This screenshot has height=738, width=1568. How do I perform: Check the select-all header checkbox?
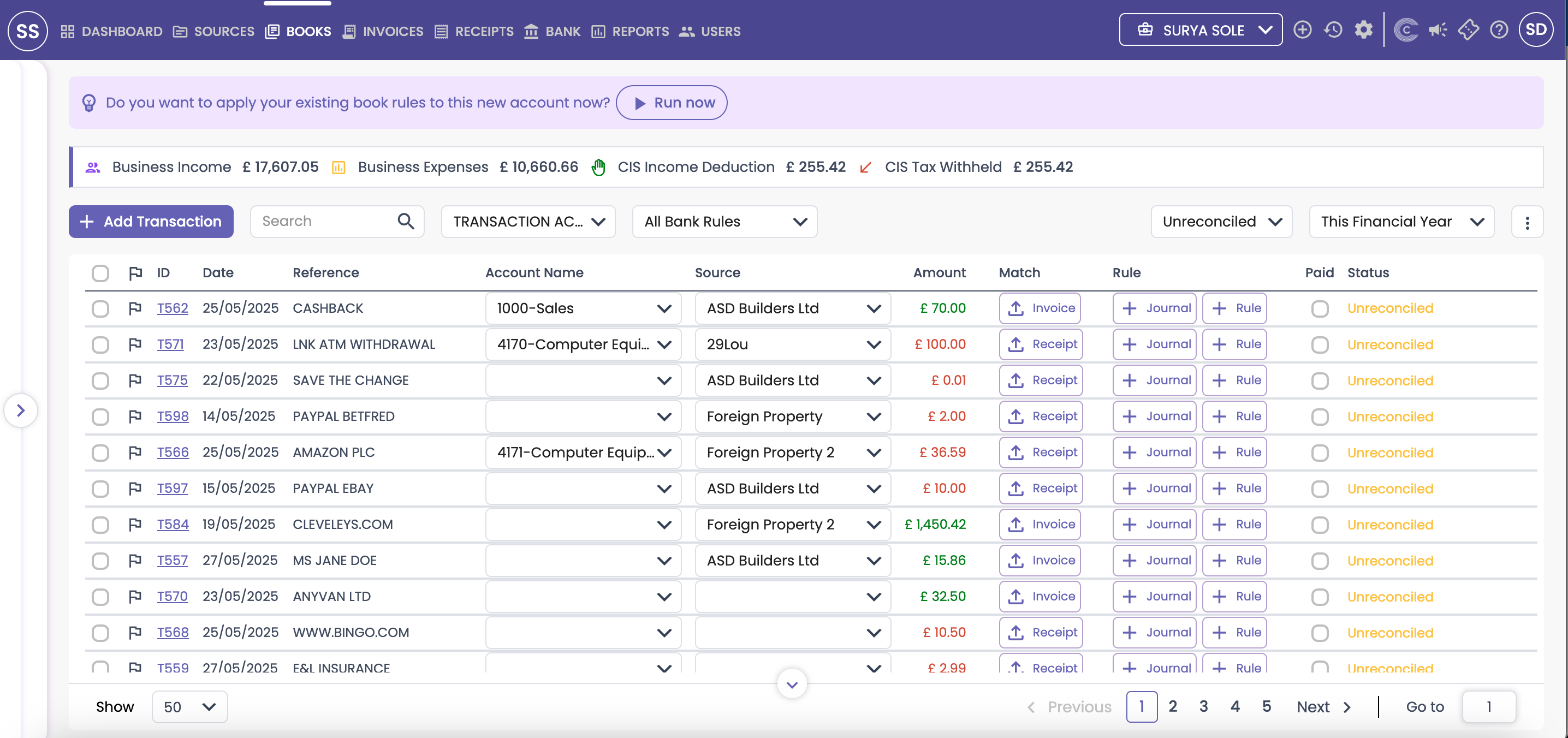[100, 273]
